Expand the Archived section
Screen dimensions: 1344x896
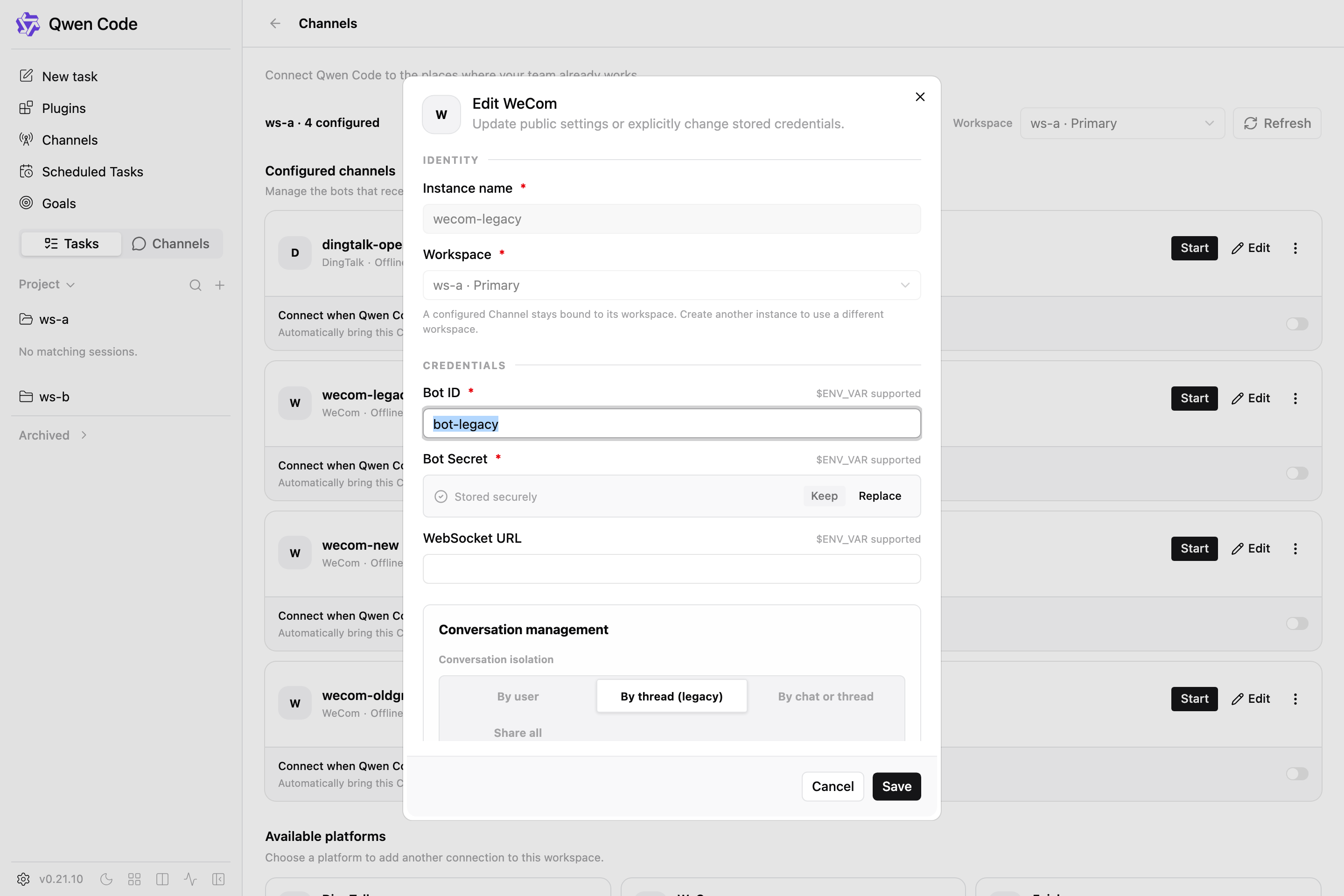(x=53, y=435)
